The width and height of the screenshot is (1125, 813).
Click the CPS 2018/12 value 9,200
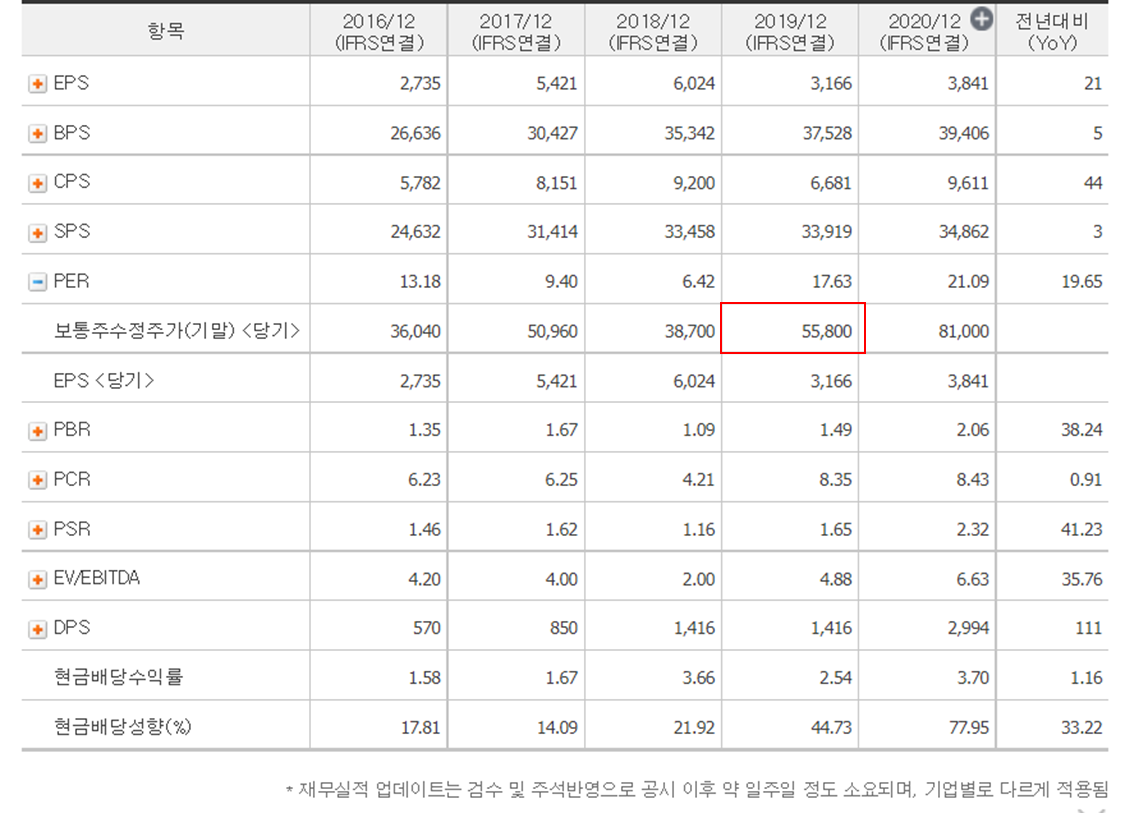coord(694,183)
